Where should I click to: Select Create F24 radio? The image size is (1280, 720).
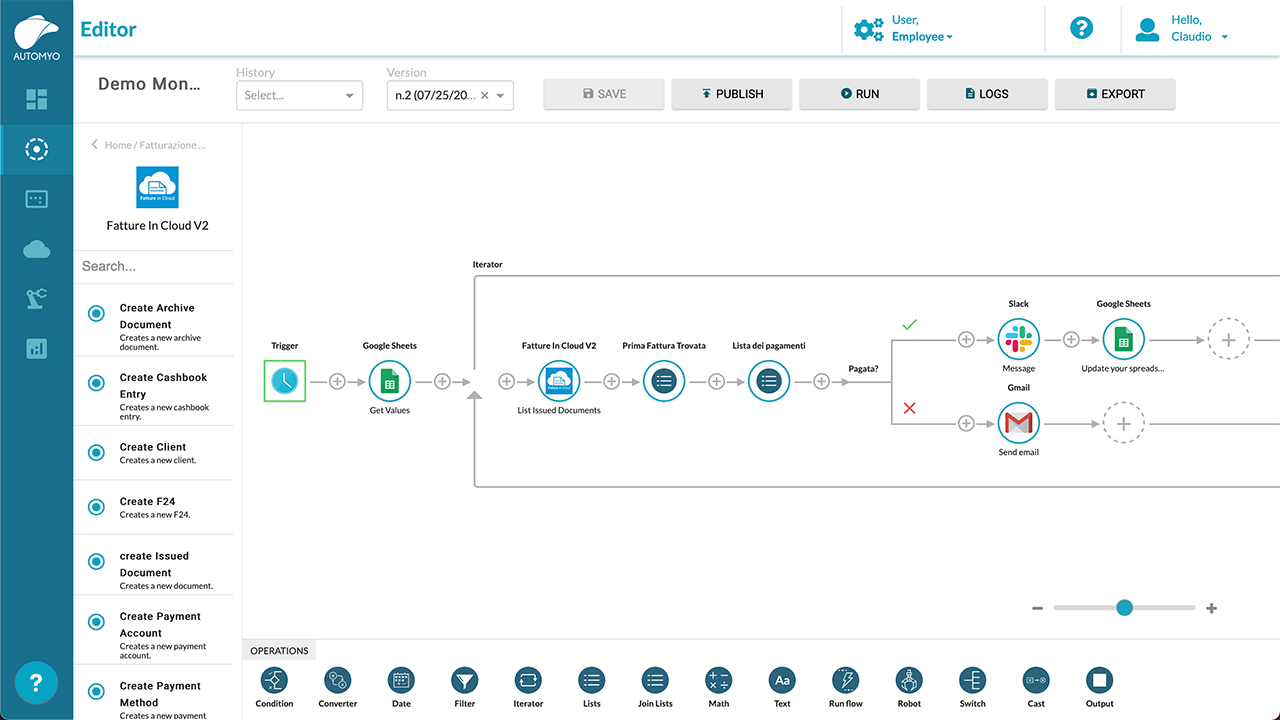point(96,506)
